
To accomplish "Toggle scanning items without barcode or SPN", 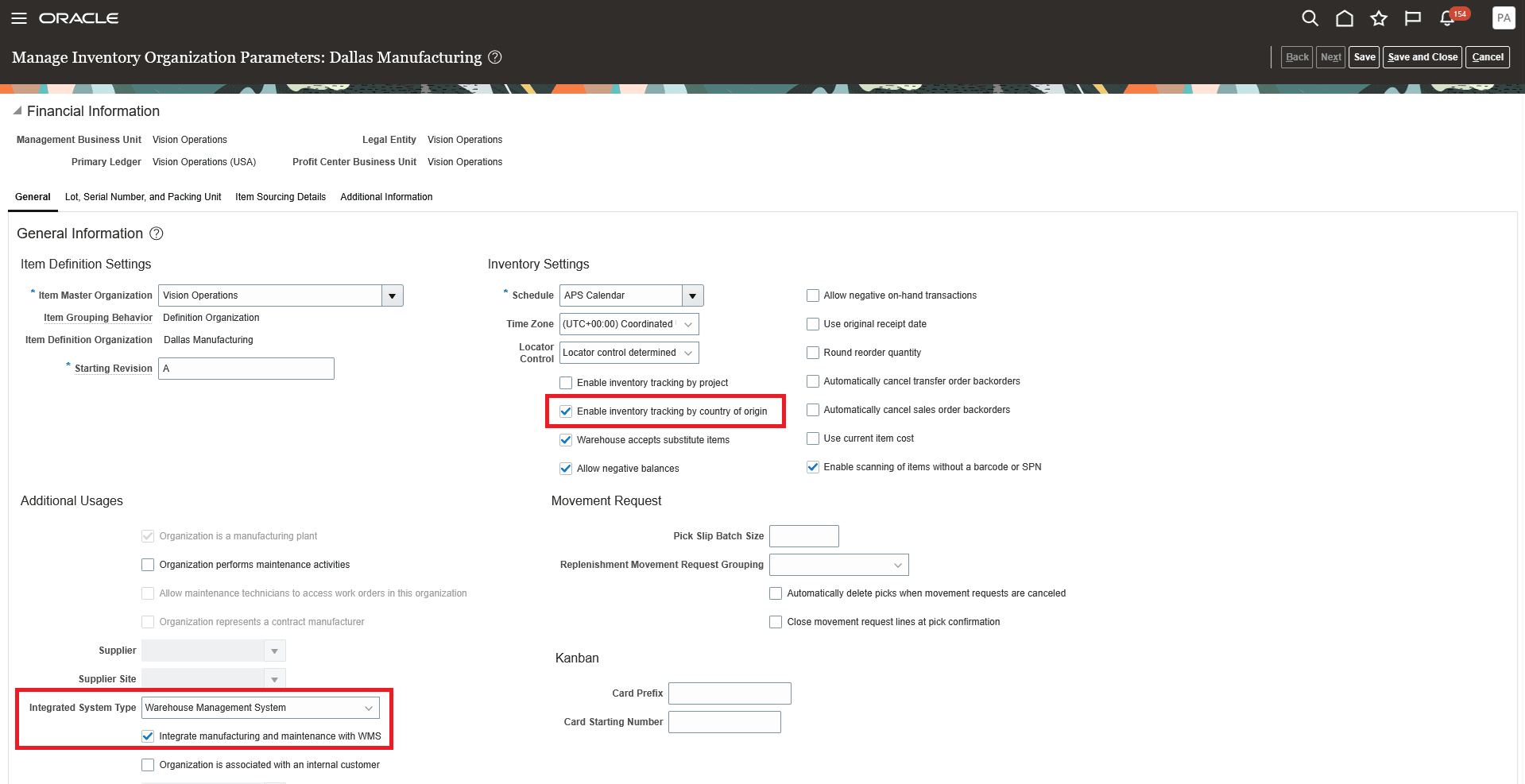I will click(x=813, y=467).
